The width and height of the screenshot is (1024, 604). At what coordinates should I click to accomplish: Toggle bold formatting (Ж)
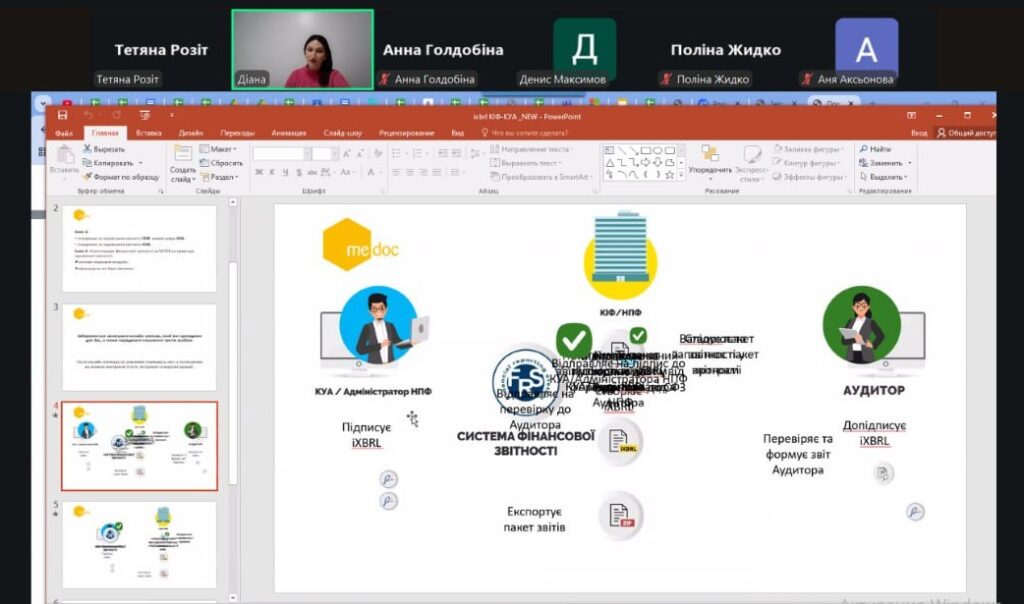[258, 173]
